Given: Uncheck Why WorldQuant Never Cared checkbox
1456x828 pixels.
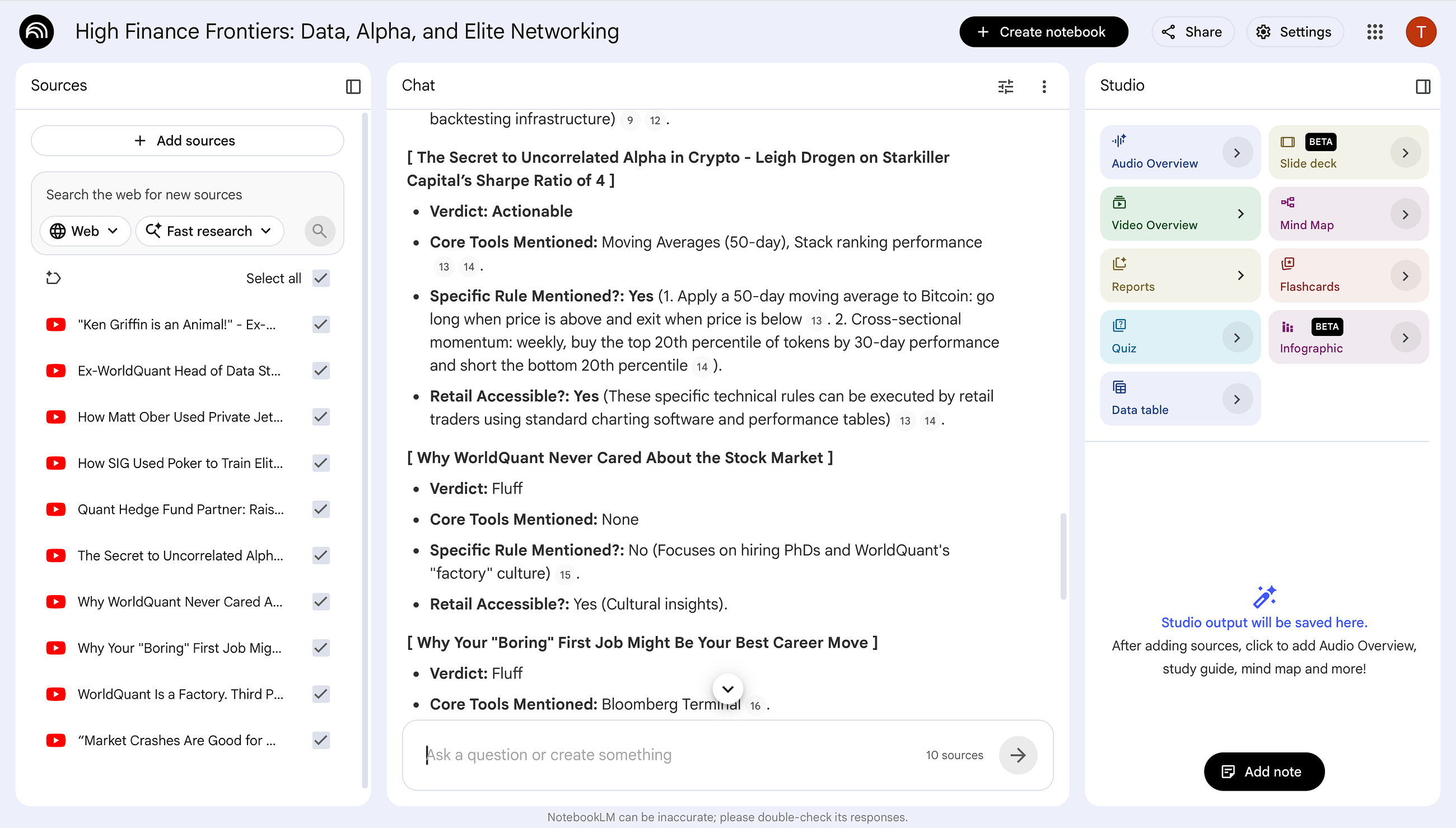Looking at the screenshot, I should (321, 602).
